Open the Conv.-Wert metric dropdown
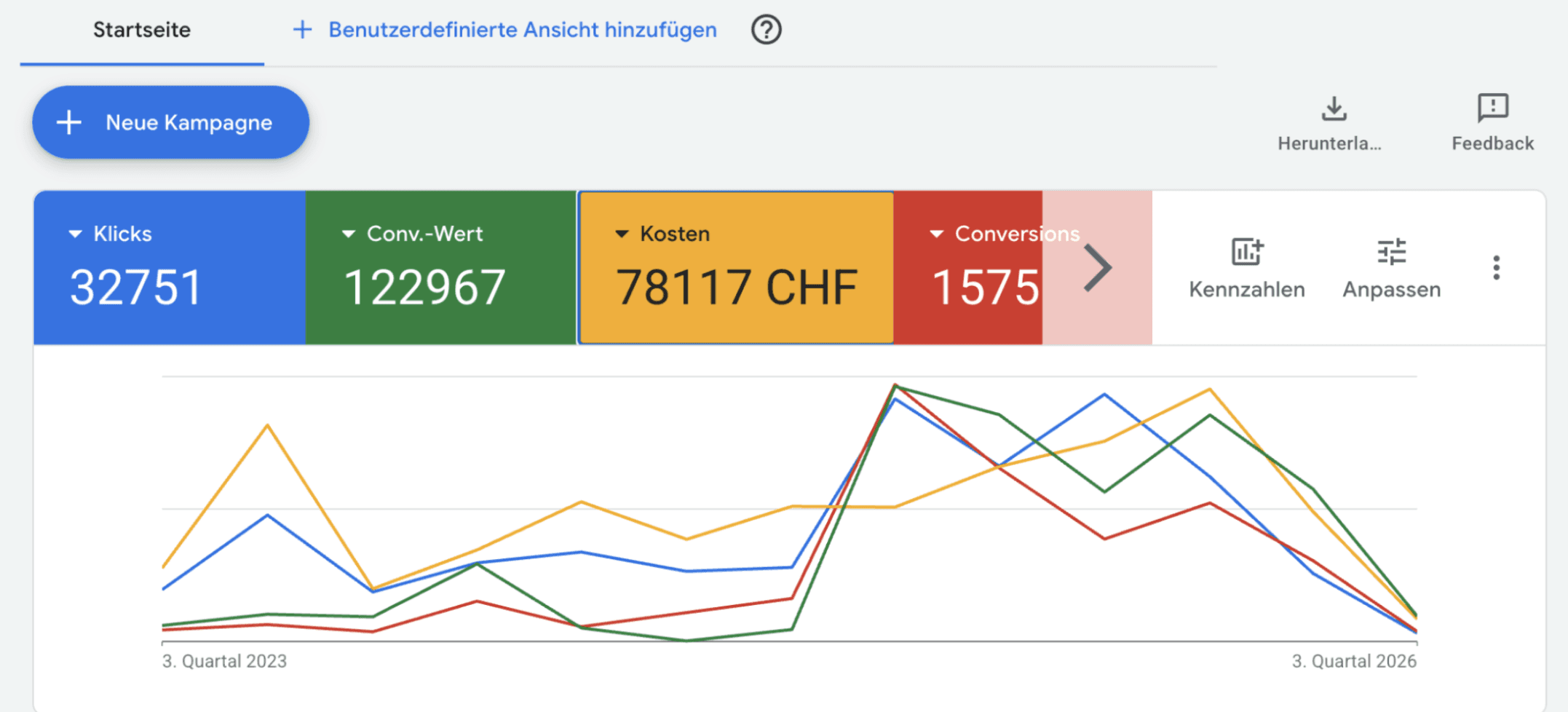The width and height of the screenshot is (1568, 712). pyautogui.click(x=348, y=234)
